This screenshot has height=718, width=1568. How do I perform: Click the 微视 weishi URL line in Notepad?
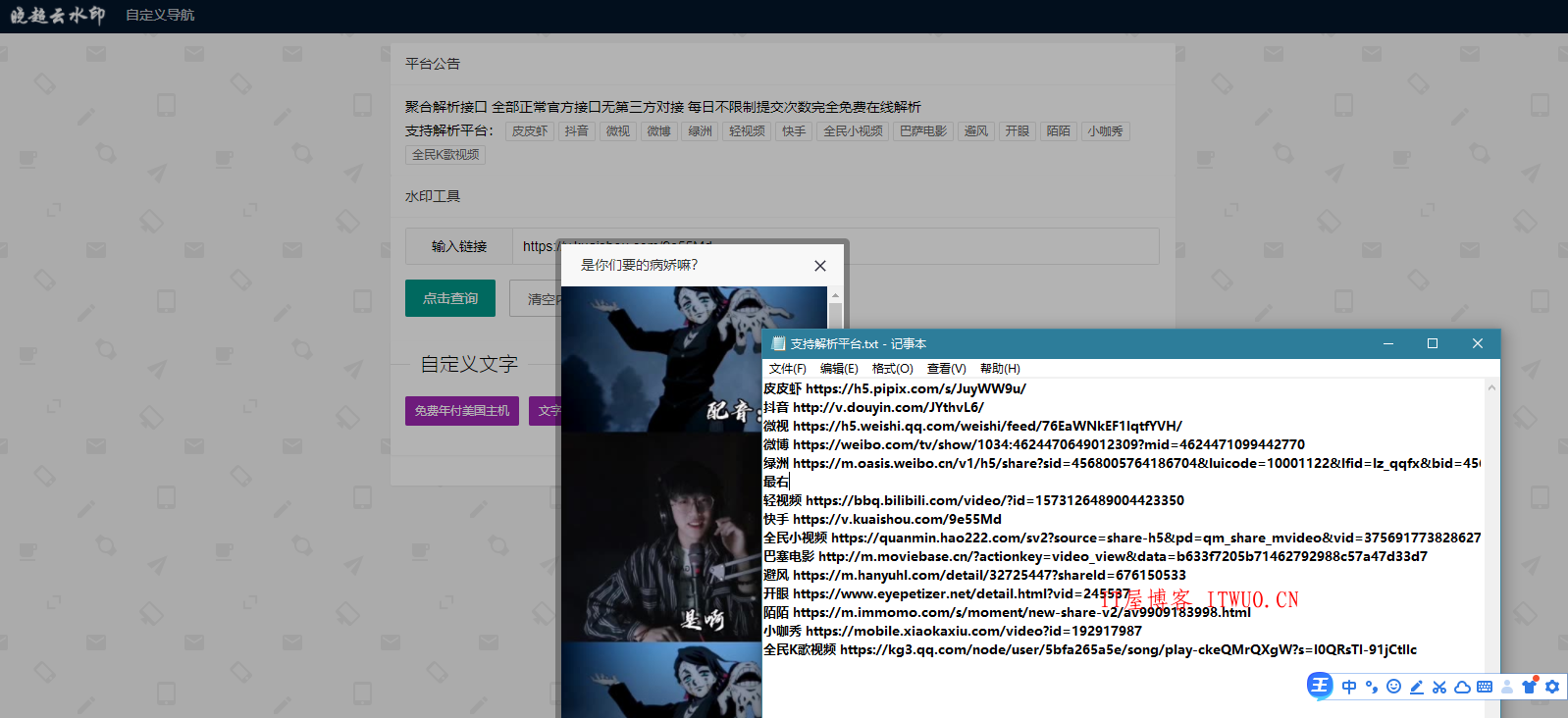pyautogui.click(x=972, y=426)
